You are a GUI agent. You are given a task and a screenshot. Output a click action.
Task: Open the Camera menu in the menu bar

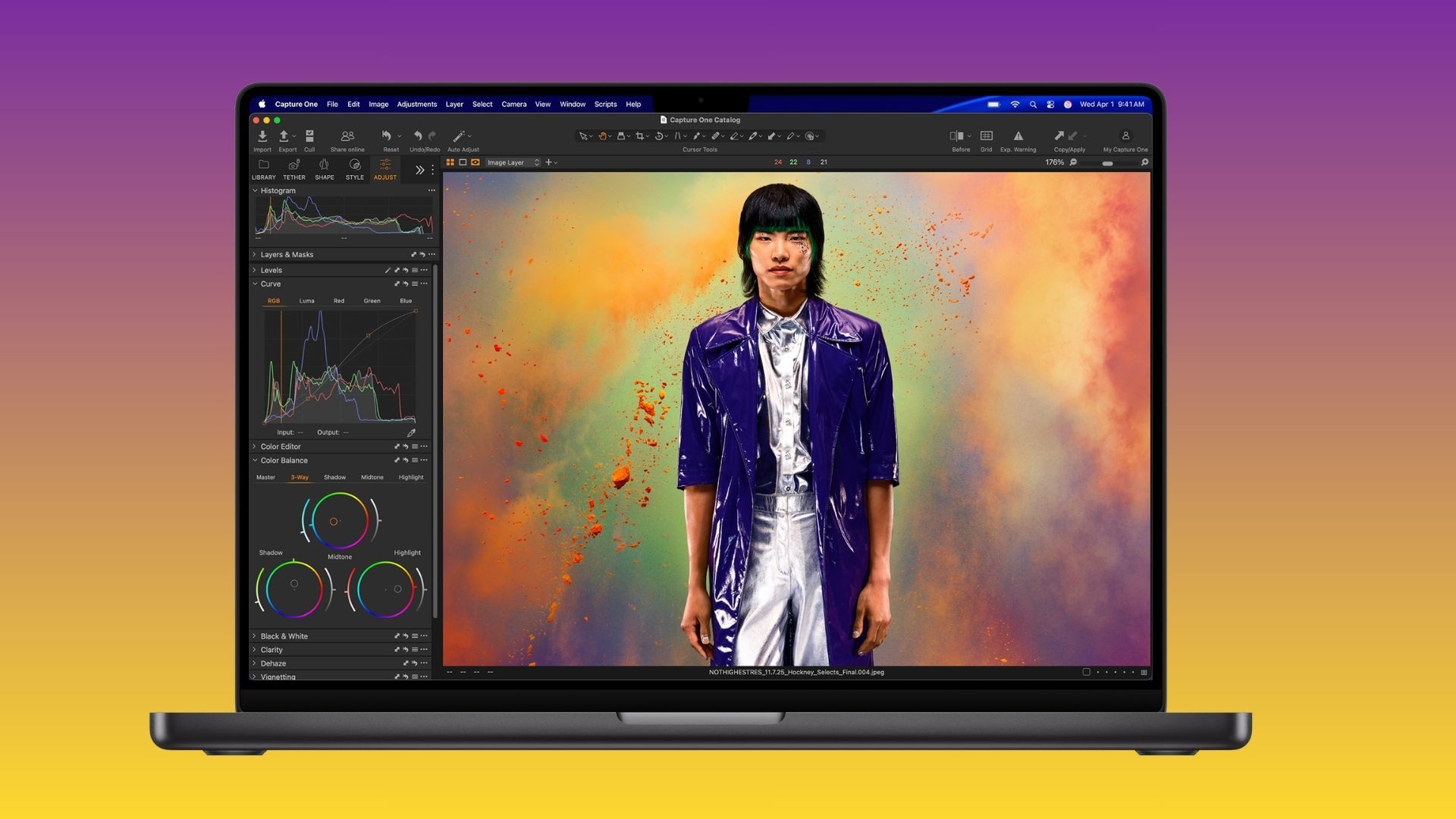click(x=514, y=104)
